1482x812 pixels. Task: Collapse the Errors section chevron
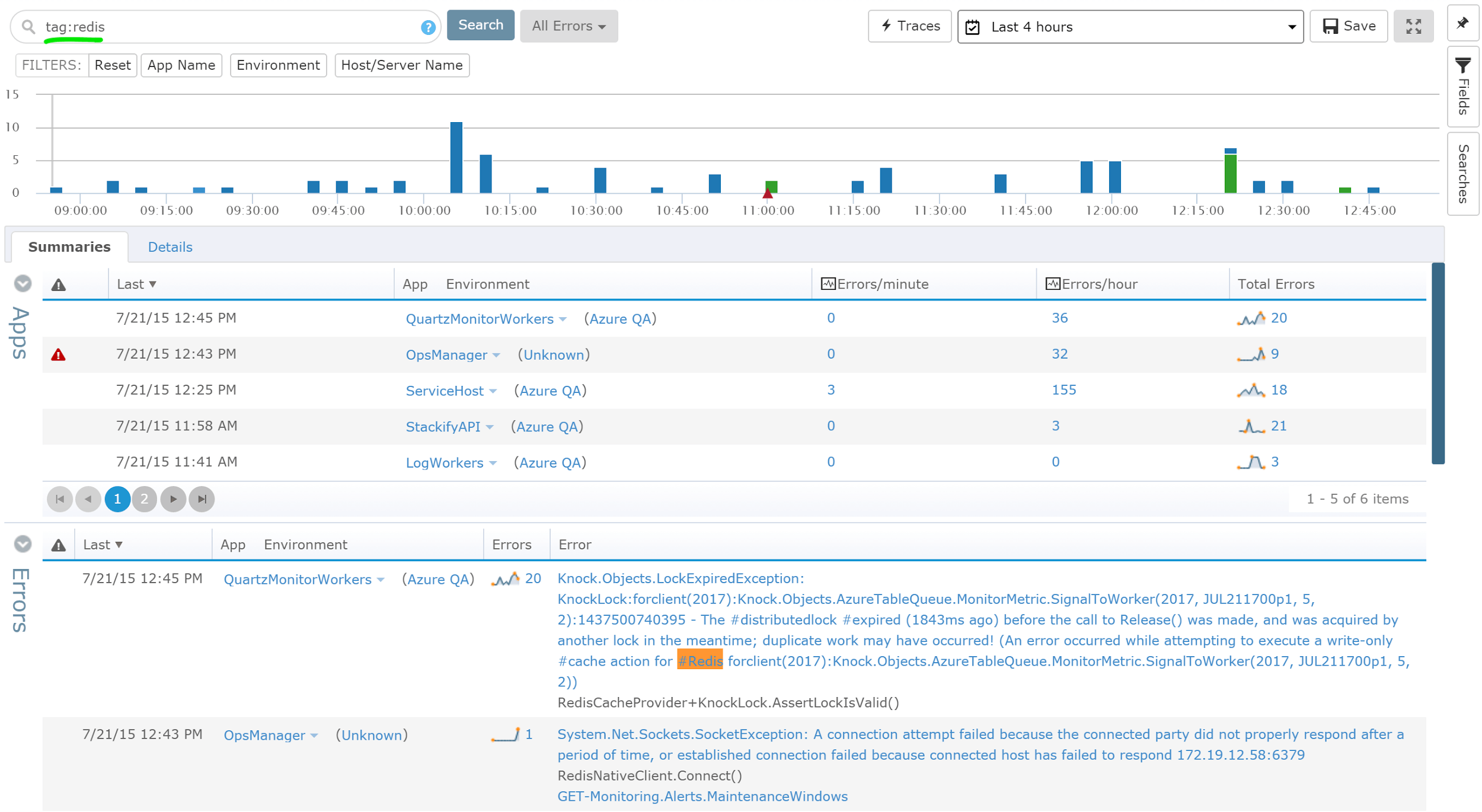pos(22,543)
